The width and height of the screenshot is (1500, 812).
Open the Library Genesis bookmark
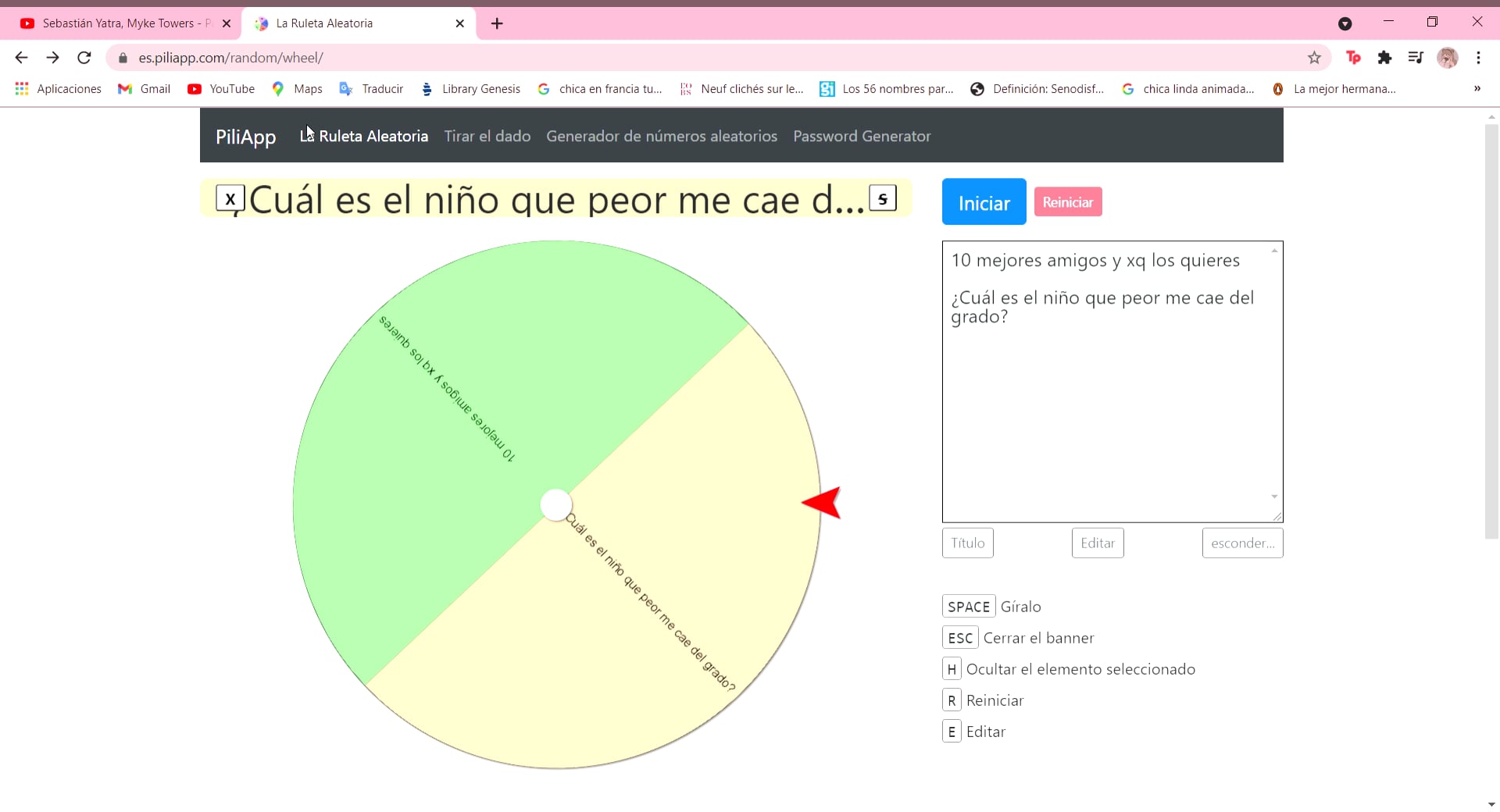coord(470,88)
